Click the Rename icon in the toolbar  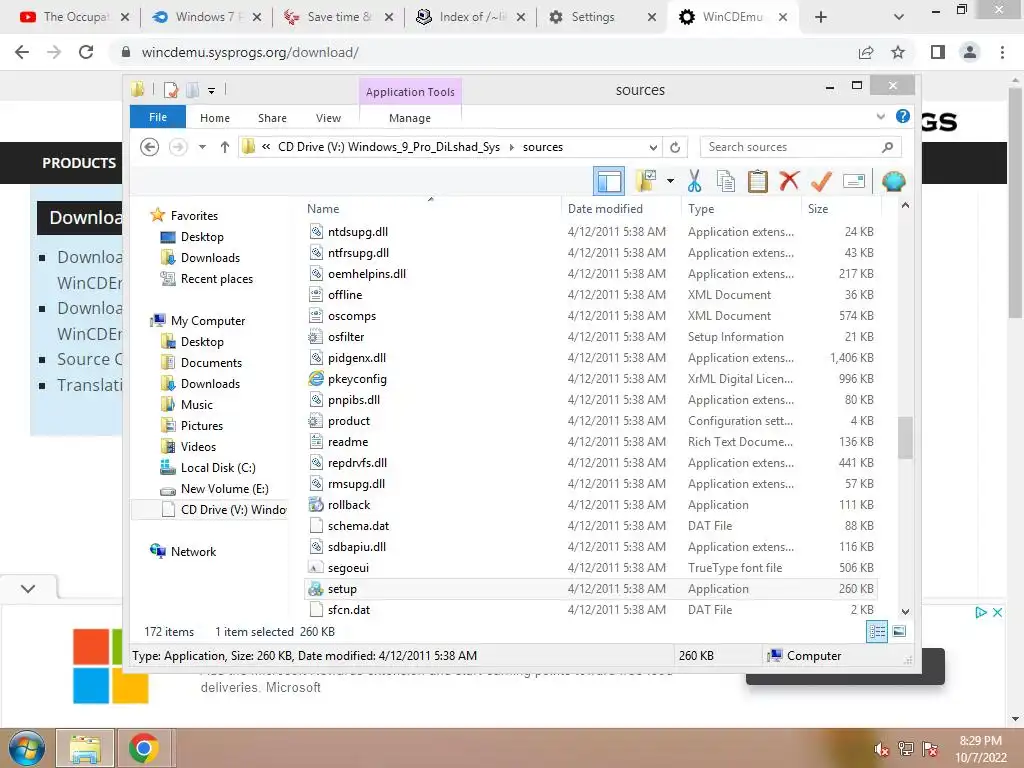[854, 181]
